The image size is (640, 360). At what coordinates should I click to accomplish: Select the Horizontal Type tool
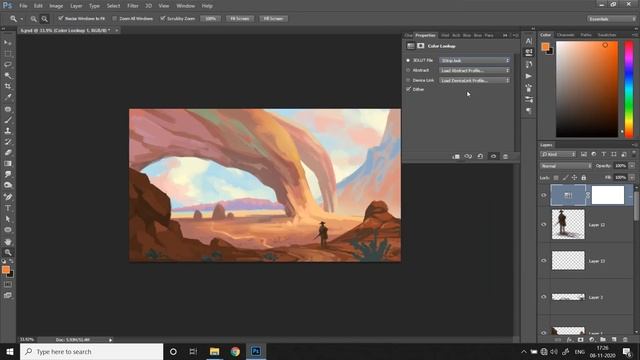coord(8,208)
